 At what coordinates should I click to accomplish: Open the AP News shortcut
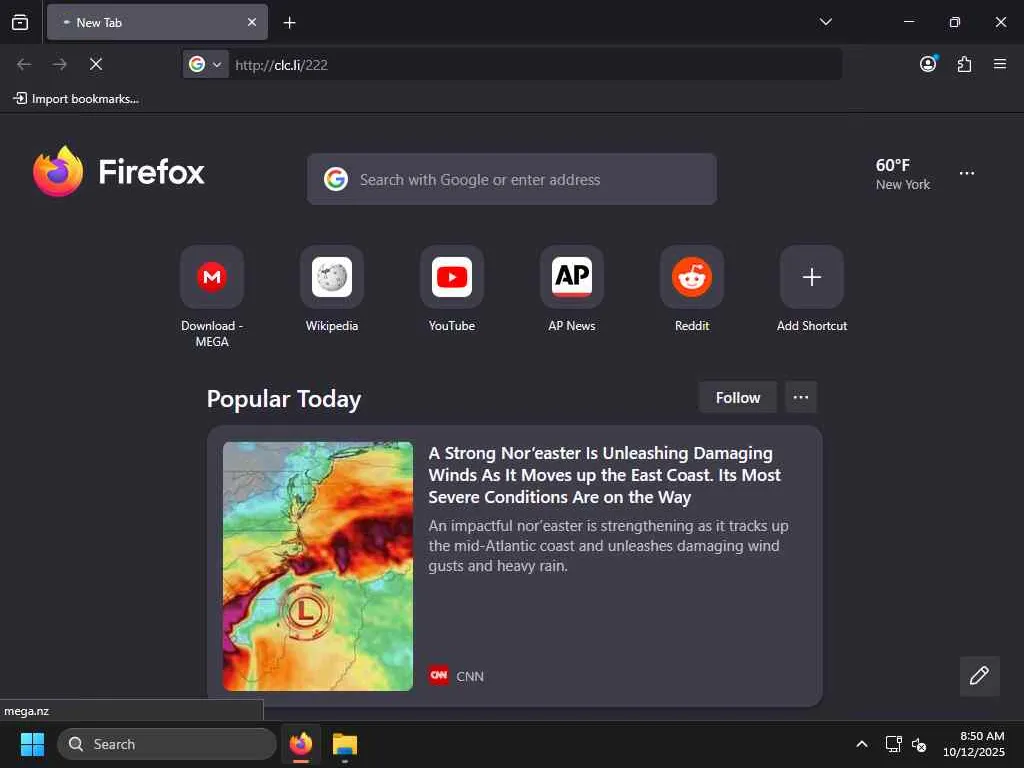pos(572,290)
